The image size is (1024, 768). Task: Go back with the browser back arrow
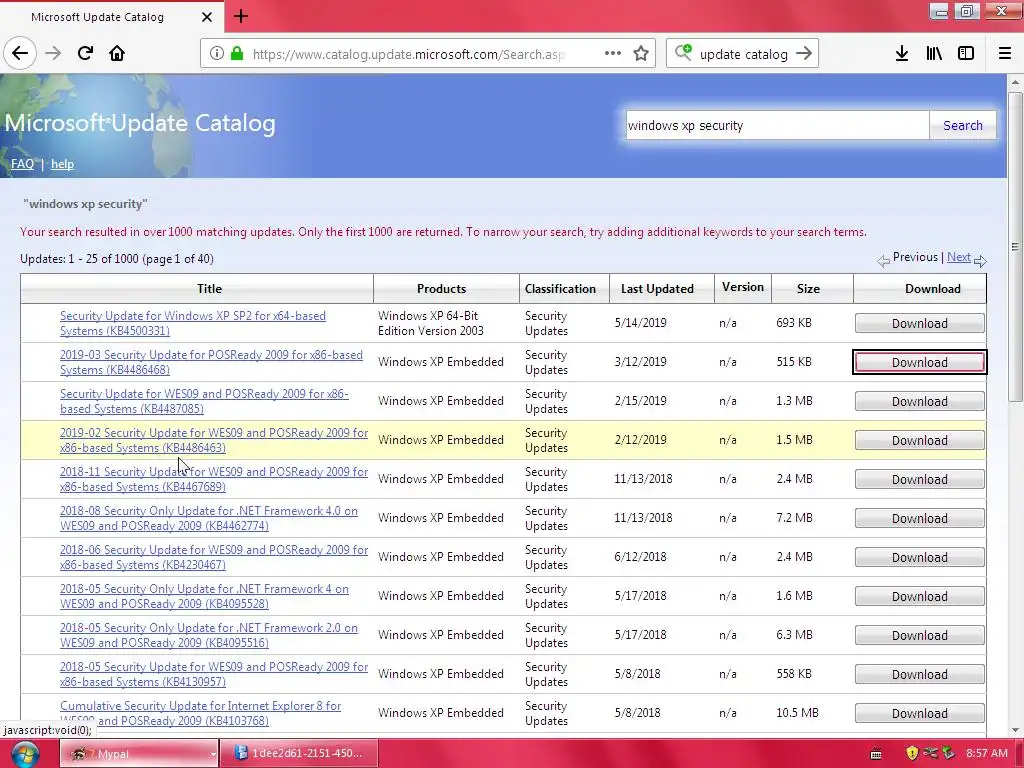pos(20,53)
